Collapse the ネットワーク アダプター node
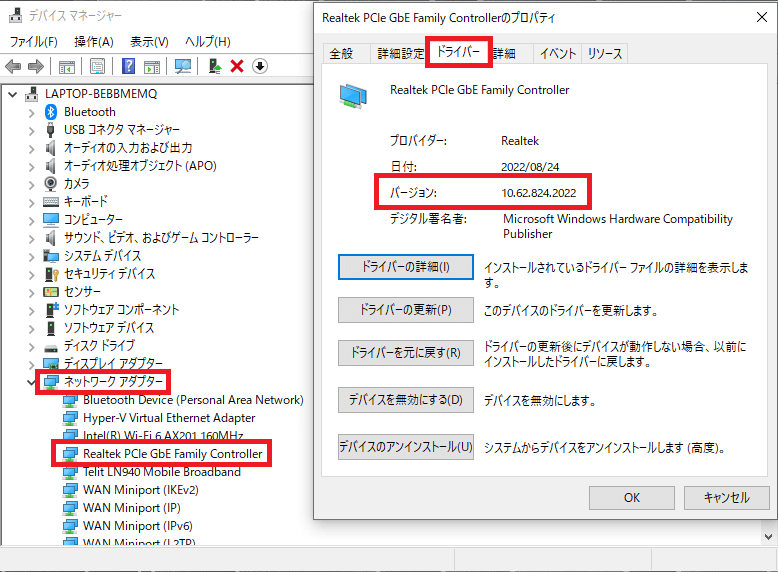The image size is (778, 572). (x=31, y=382)
